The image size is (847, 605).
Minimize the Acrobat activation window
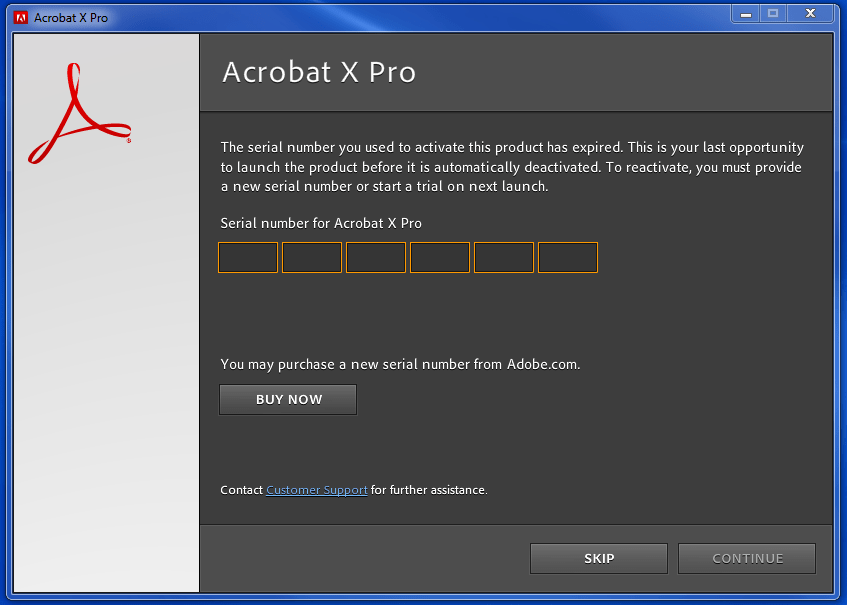click(x=744, y=13)
